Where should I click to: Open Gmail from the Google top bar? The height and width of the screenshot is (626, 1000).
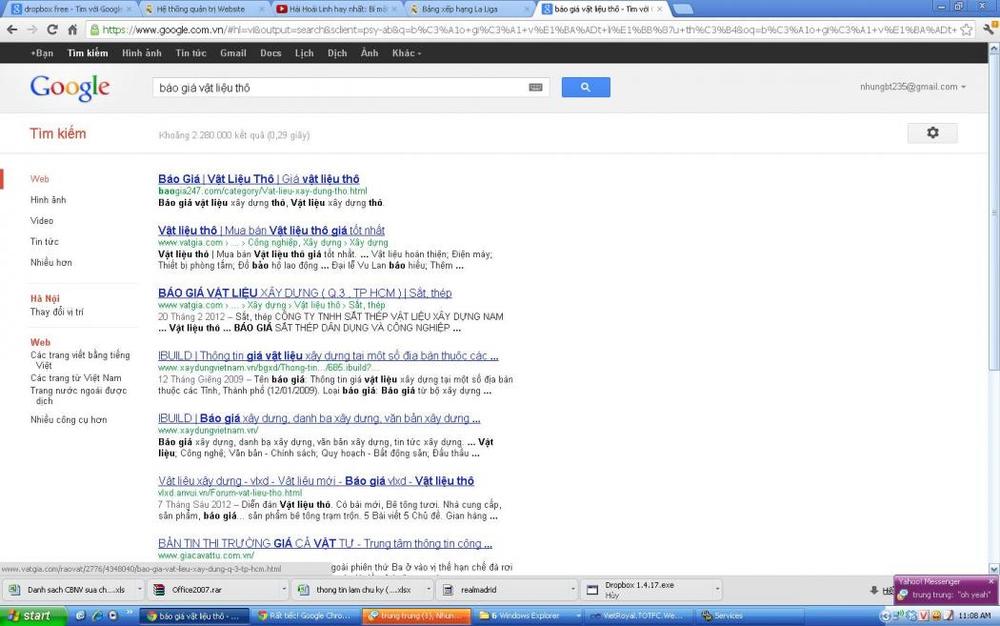coord(233,53)
